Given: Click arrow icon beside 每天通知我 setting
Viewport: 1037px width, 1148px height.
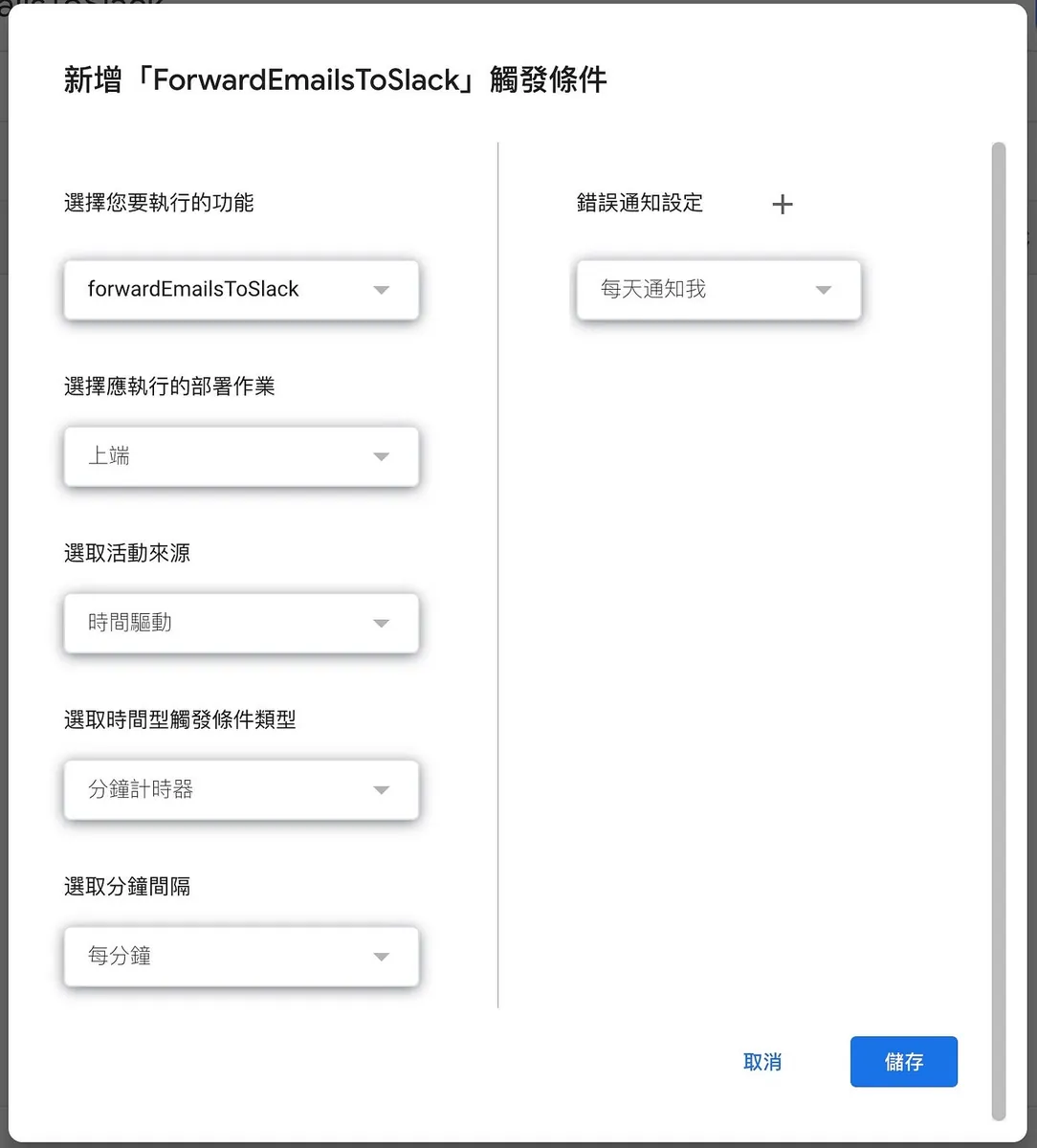Looking at the screenshot, I should click(x=823, y=290).
